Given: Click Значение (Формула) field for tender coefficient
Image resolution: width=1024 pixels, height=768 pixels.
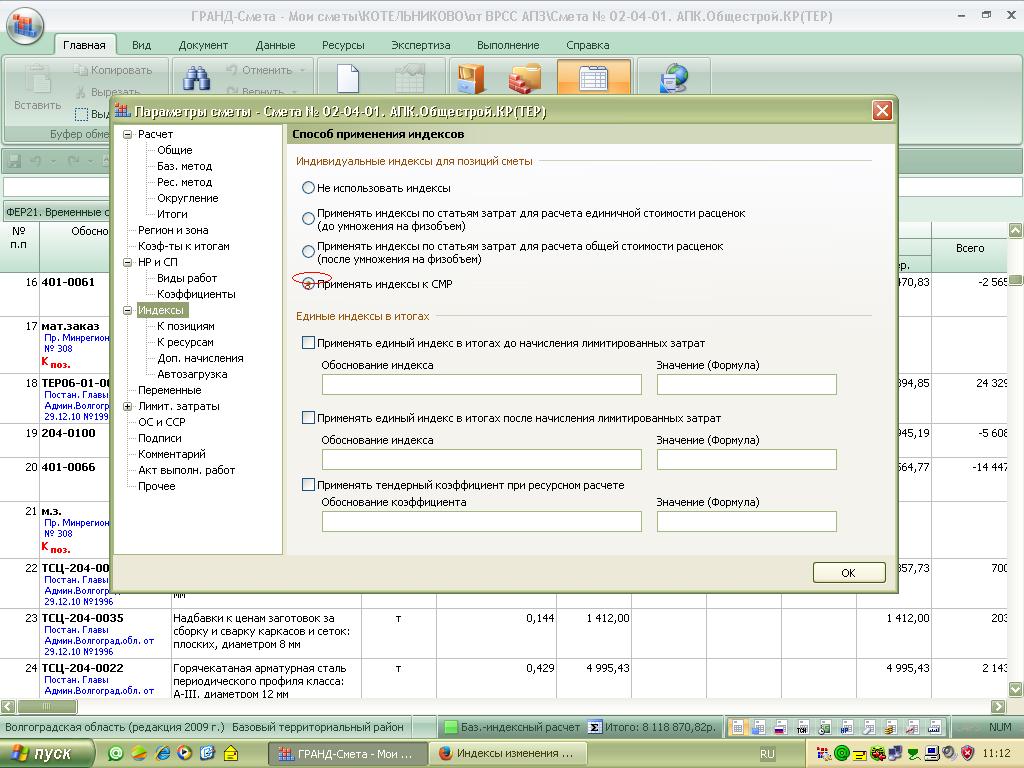Looking at the screenshot, I should (746, 521).
